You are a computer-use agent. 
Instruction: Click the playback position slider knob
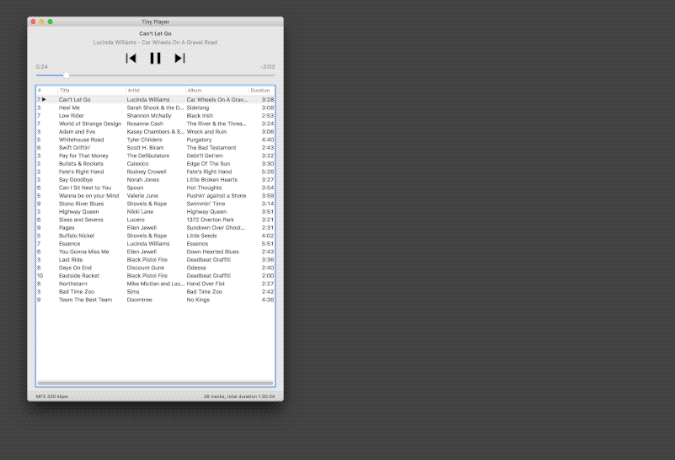[x=66, y=75]
